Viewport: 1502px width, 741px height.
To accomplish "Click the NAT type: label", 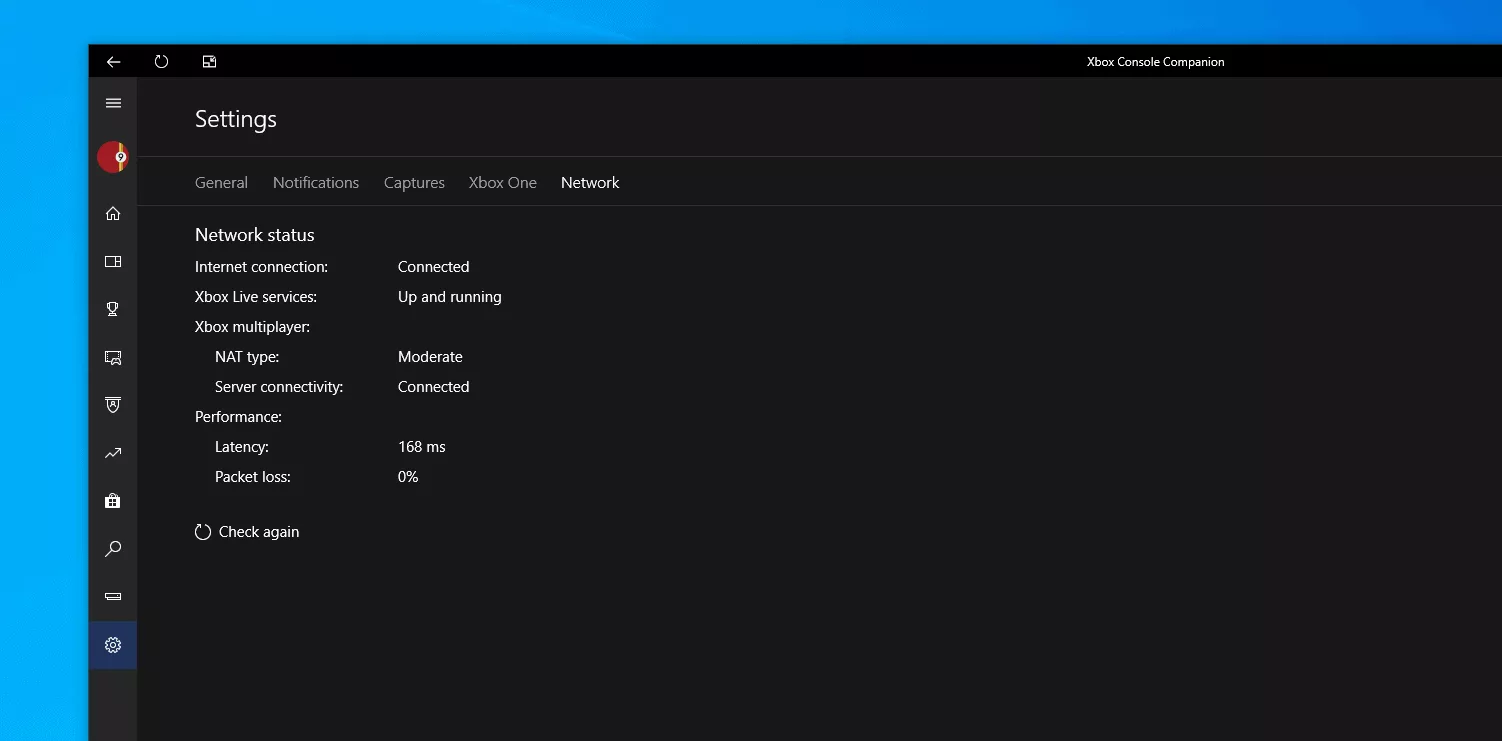I will click(247, 357).
